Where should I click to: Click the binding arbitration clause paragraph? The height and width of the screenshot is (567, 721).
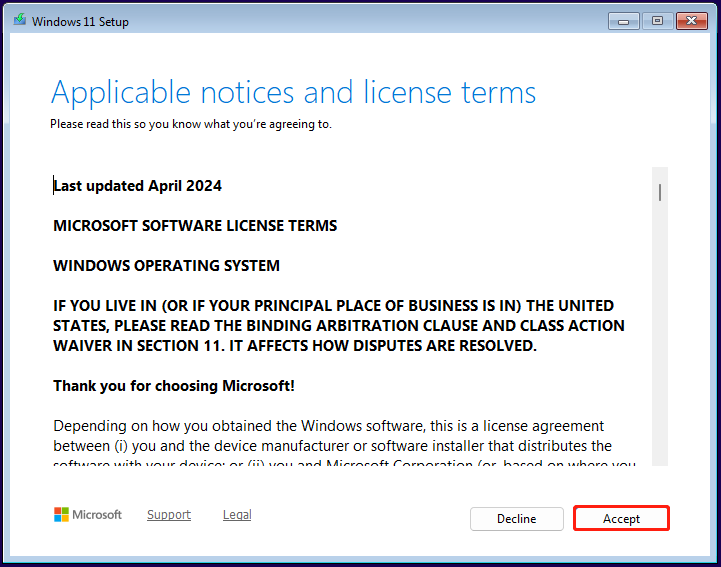(339, 326)
